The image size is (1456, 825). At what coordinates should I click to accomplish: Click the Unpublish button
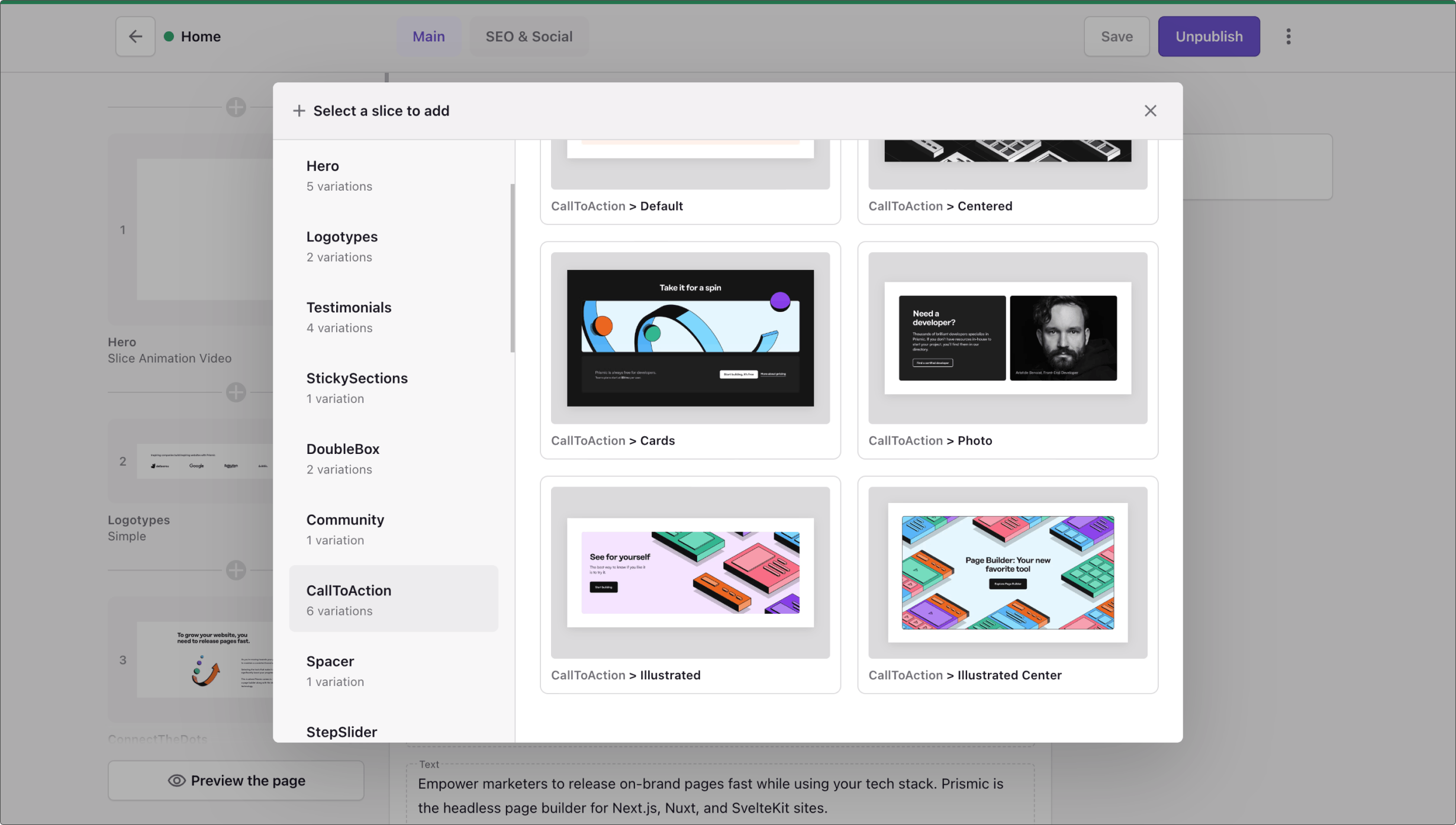click(1209, 37)
